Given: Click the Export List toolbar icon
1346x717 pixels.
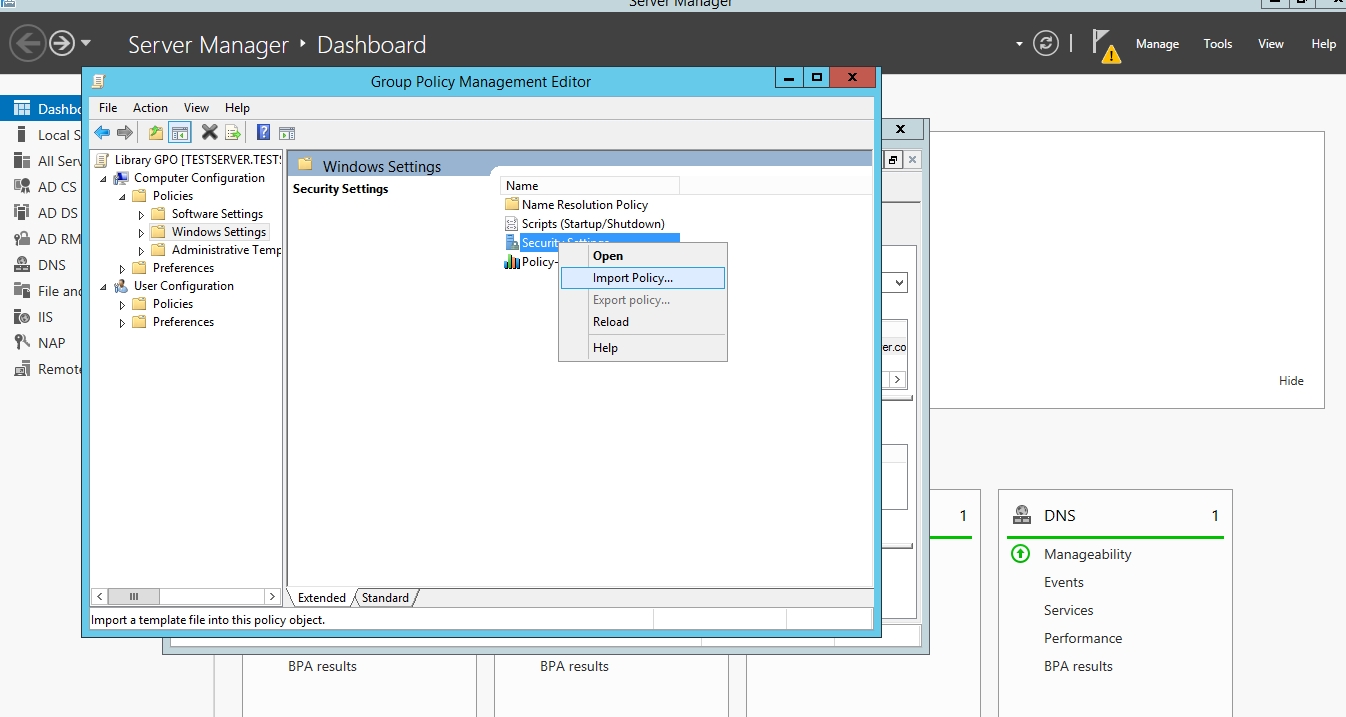Looking at the screenshot, I should (233, 133).
